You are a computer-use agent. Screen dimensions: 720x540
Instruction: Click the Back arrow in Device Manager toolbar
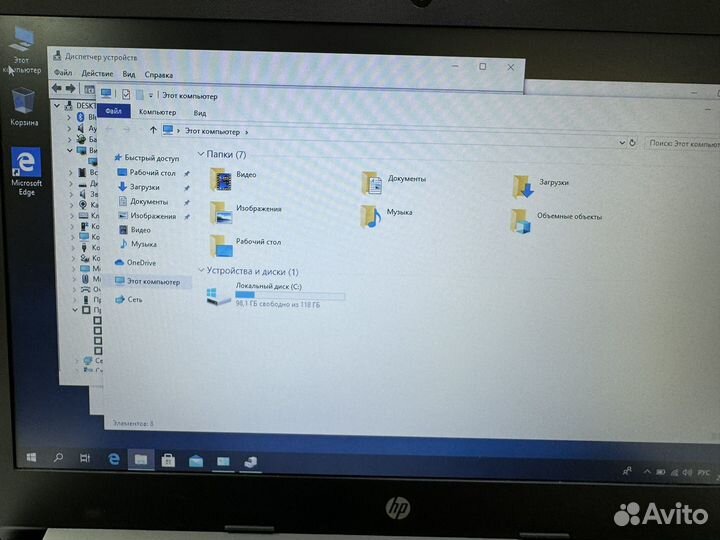pos(56,88)
